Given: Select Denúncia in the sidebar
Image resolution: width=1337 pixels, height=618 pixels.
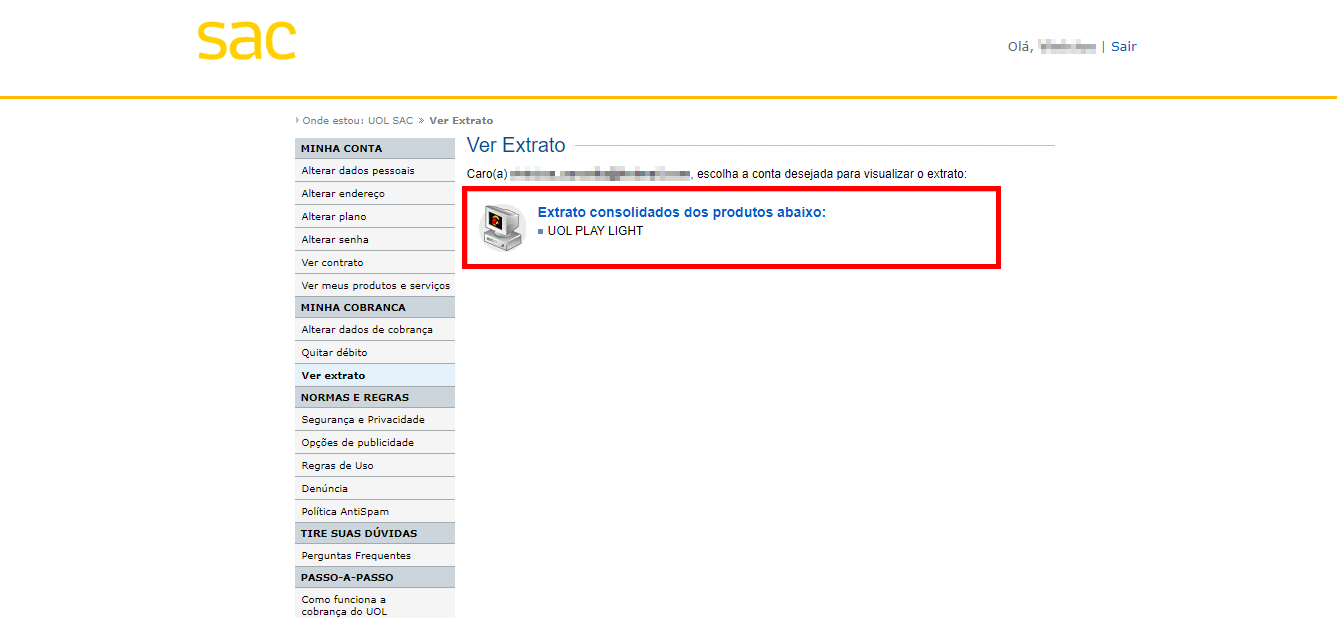Looking at the screenshot, I should point(375,489).
